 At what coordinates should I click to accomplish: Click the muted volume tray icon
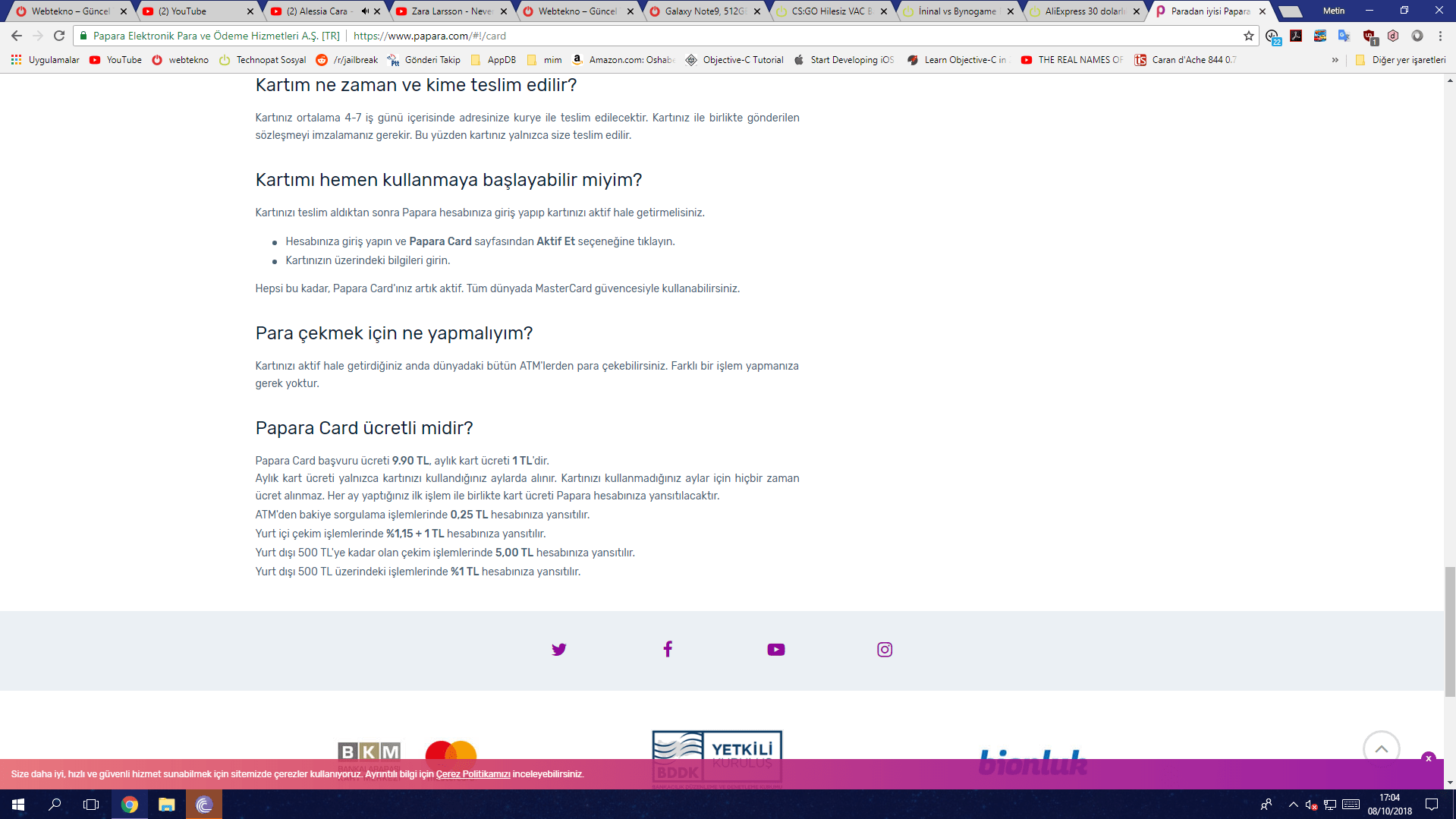[1311, 805]
